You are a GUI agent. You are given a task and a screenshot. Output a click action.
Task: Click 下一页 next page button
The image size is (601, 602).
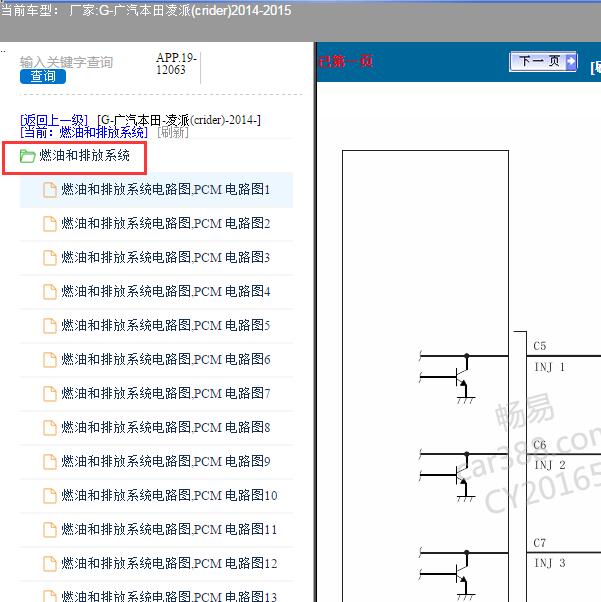543,61
